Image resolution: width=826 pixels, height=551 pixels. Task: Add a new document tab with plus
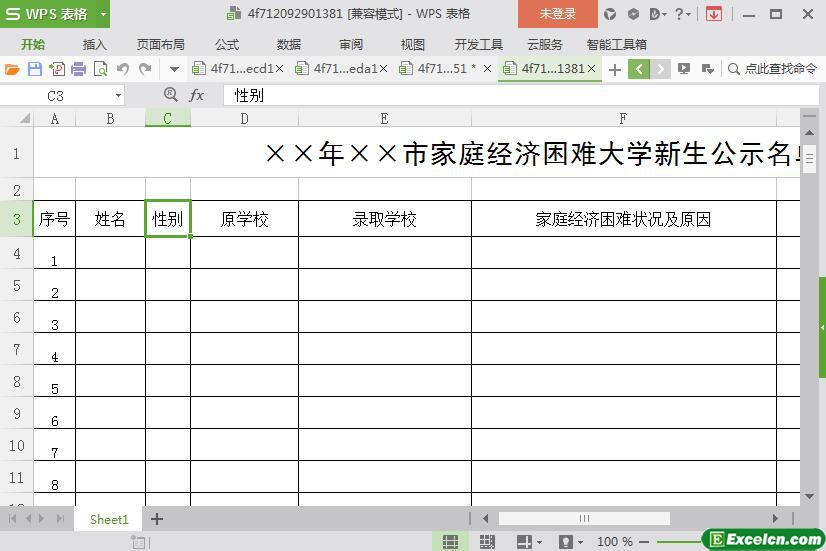point(615,69)
